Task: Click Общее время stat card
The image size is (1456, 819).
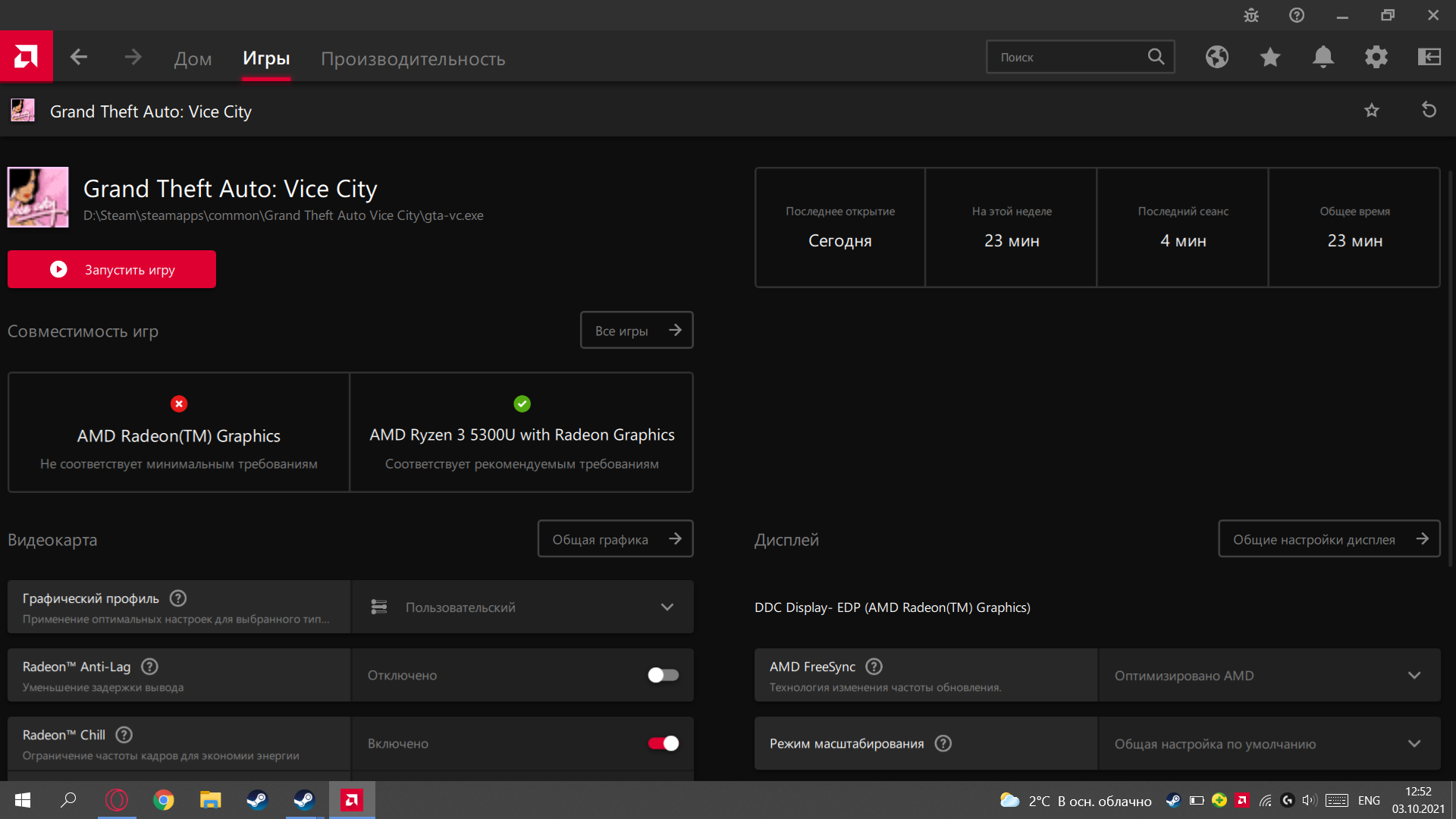Action: pos(1354,227)
